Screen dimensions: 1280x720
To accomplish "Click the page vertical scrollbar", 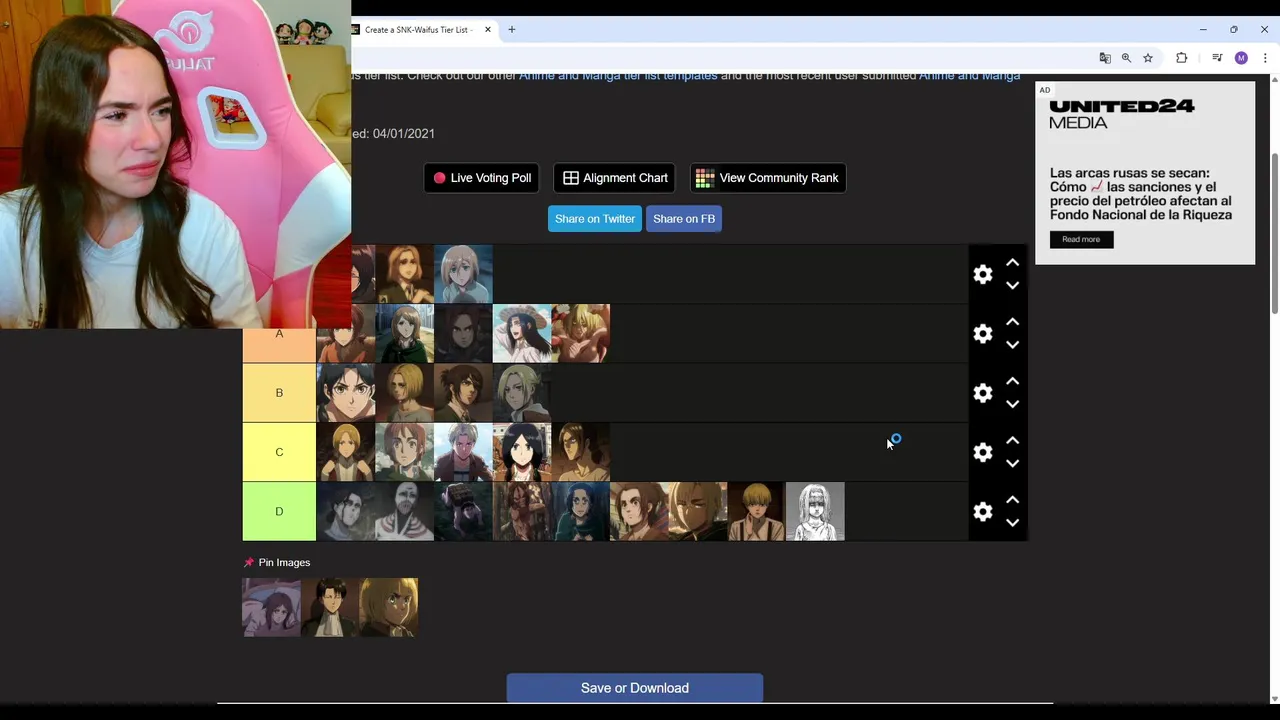I will (1274, 235).
